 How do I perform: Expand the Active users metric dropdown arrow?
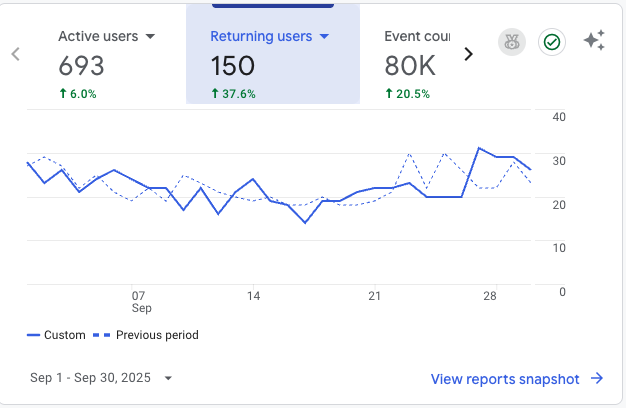pyautogui.click(x=150, y=36)
